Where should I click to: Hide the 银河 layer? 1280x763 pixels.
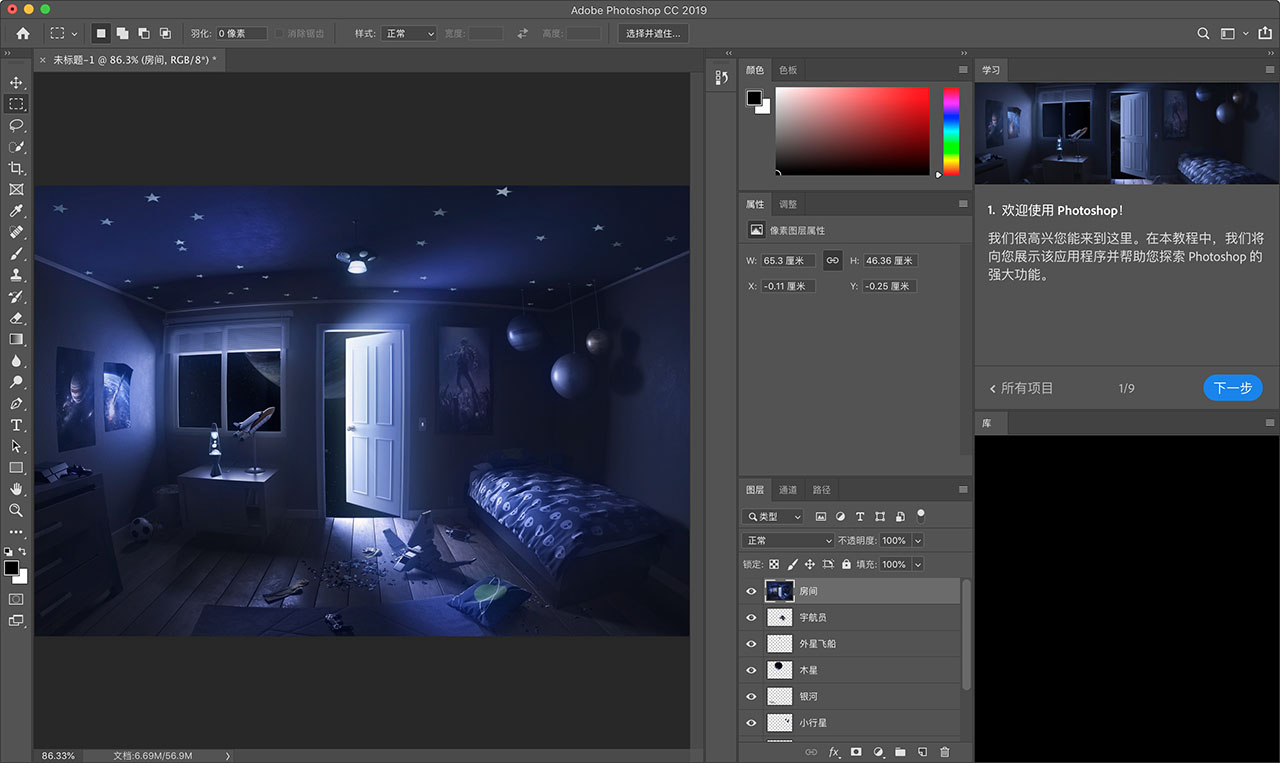pos(752,696)
